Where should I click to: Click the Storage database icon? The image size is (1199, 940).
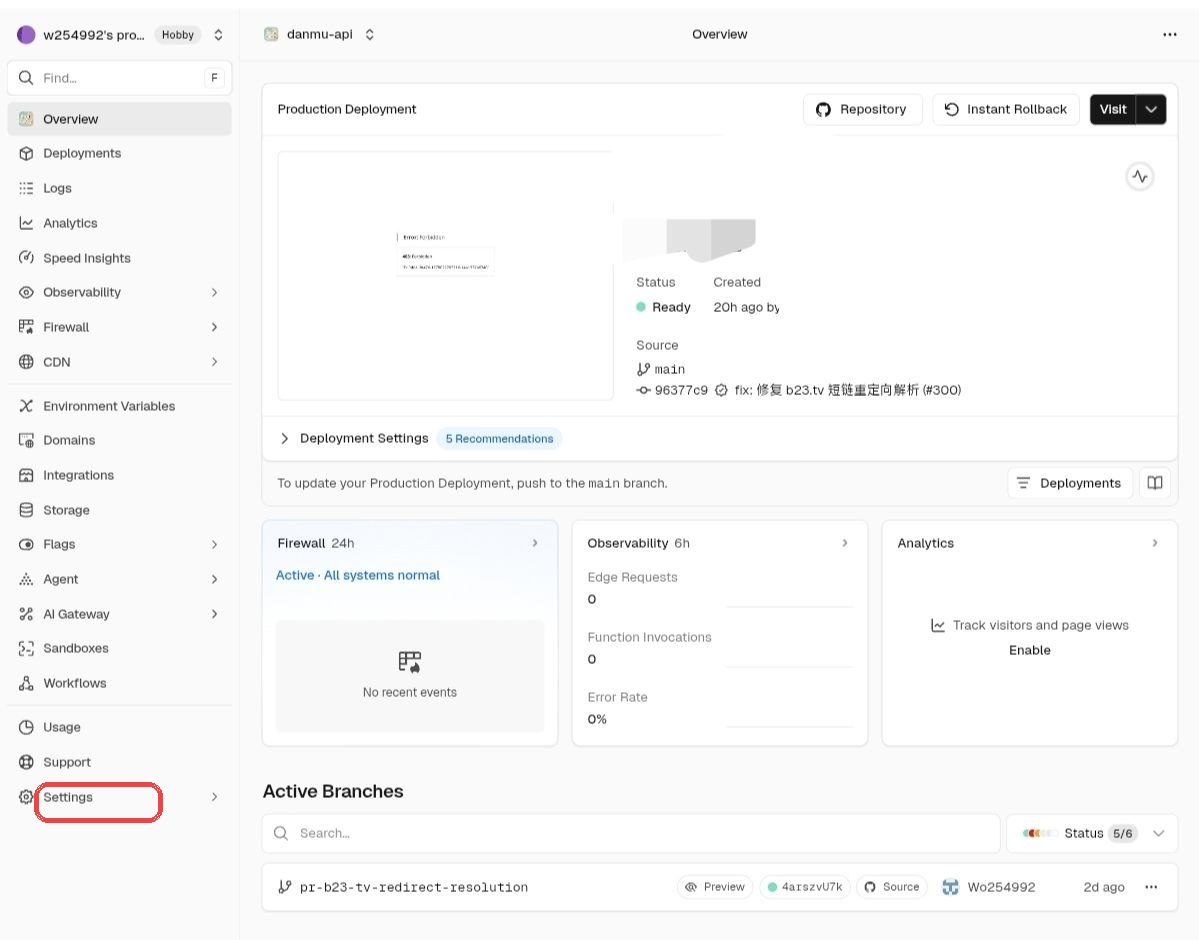click(26, 509)
